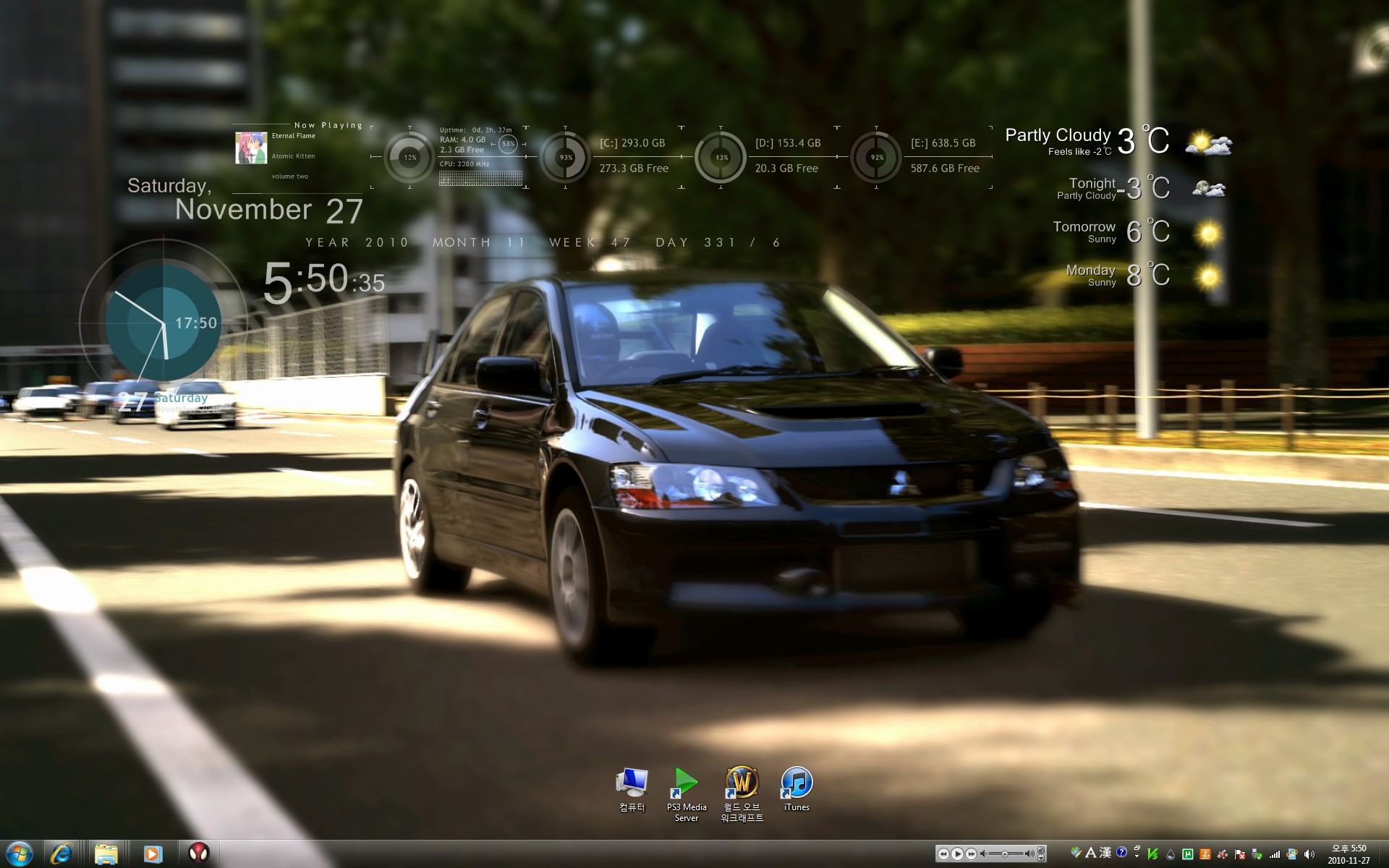Open the network signal tray icon
This screenshot has height=868, width=1389.
pyautogui.click(x=1275, y=854)
